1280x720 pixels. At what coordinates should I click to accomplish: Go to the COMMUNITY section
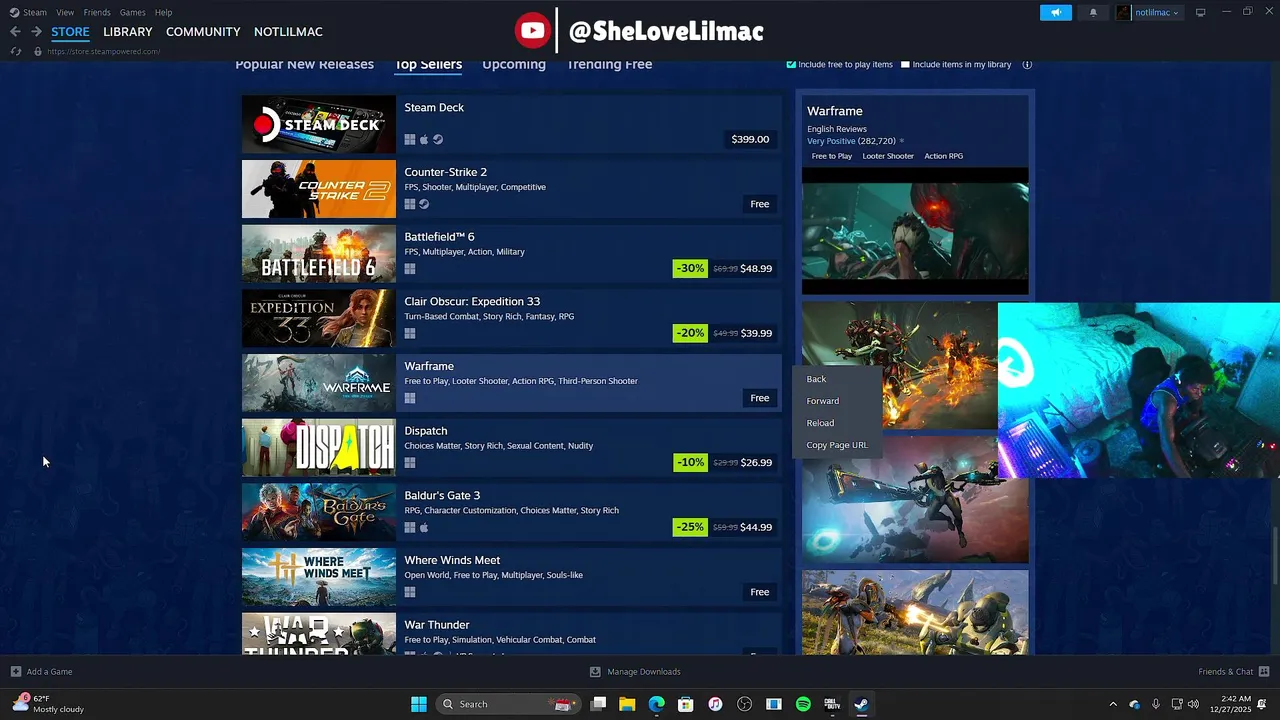[203, 32]
